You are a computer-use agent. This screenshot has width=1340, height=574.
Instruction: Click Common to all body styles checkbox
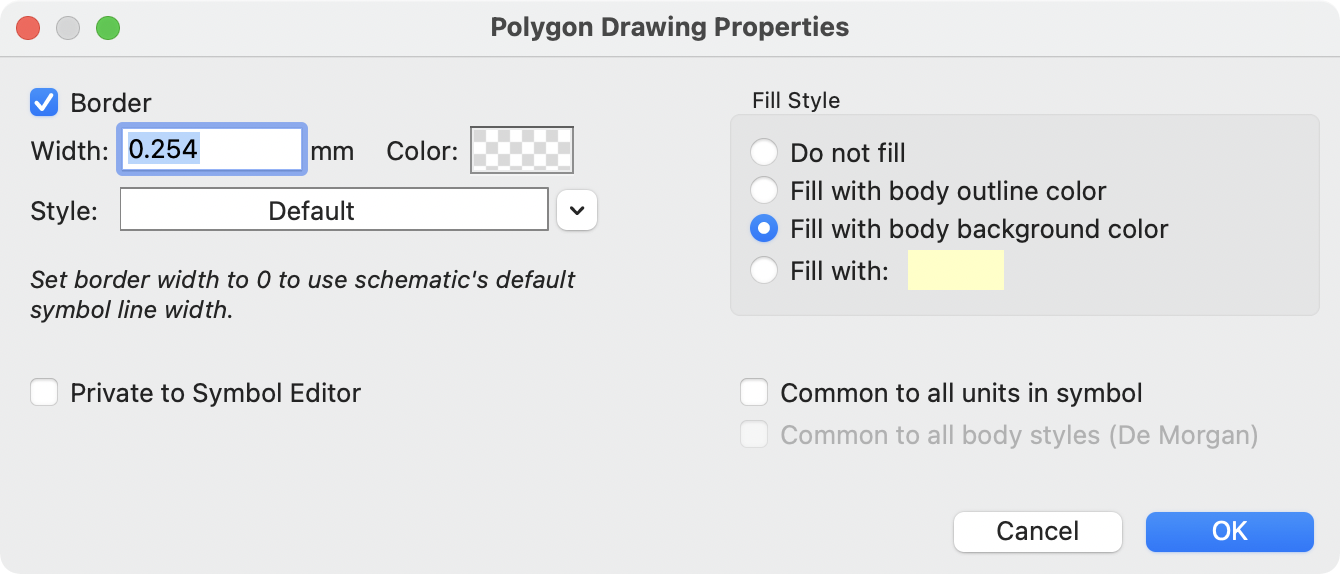tap(754, 435)
